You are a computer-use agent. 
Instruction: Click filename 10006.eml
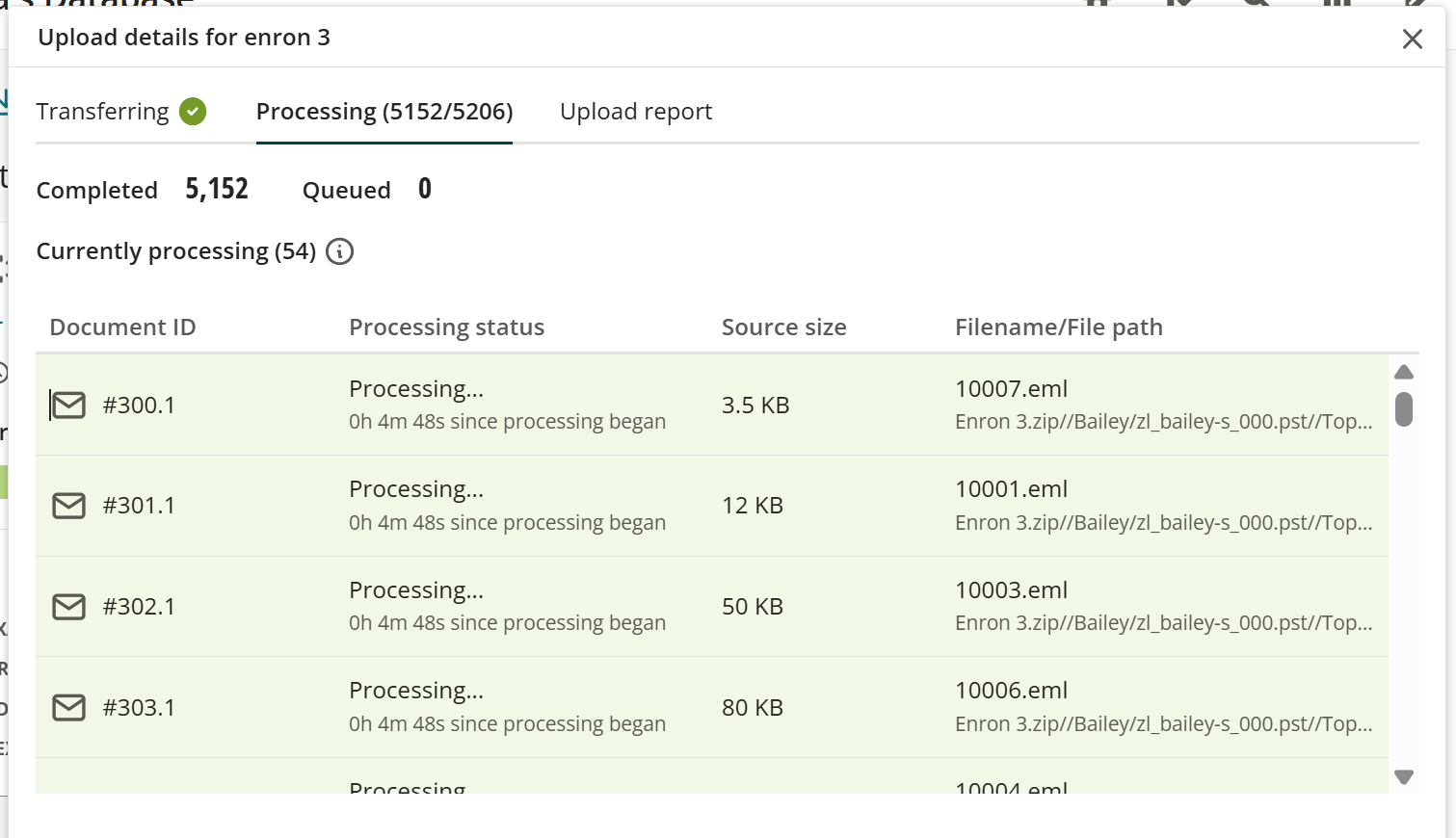(x=1011, y=691)
